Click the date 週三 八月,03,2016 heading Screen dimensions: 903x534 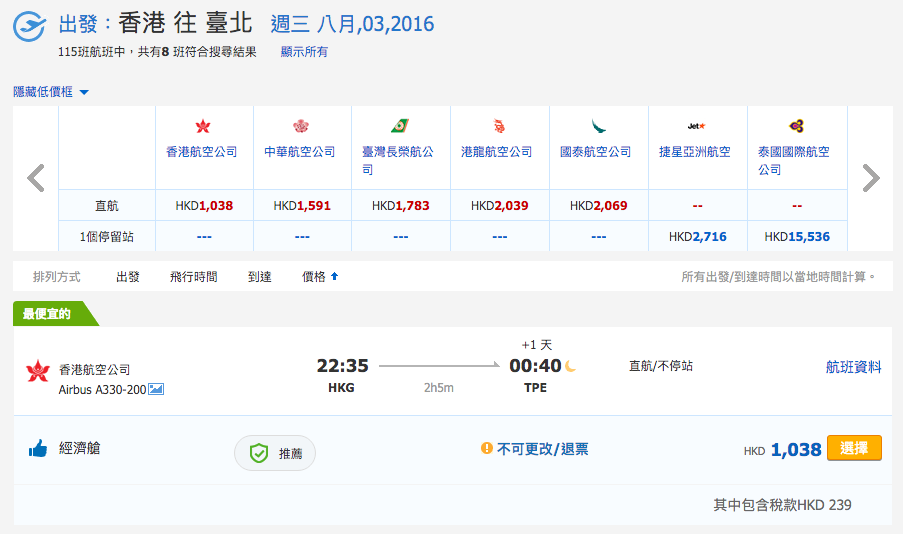pos(352,24)
